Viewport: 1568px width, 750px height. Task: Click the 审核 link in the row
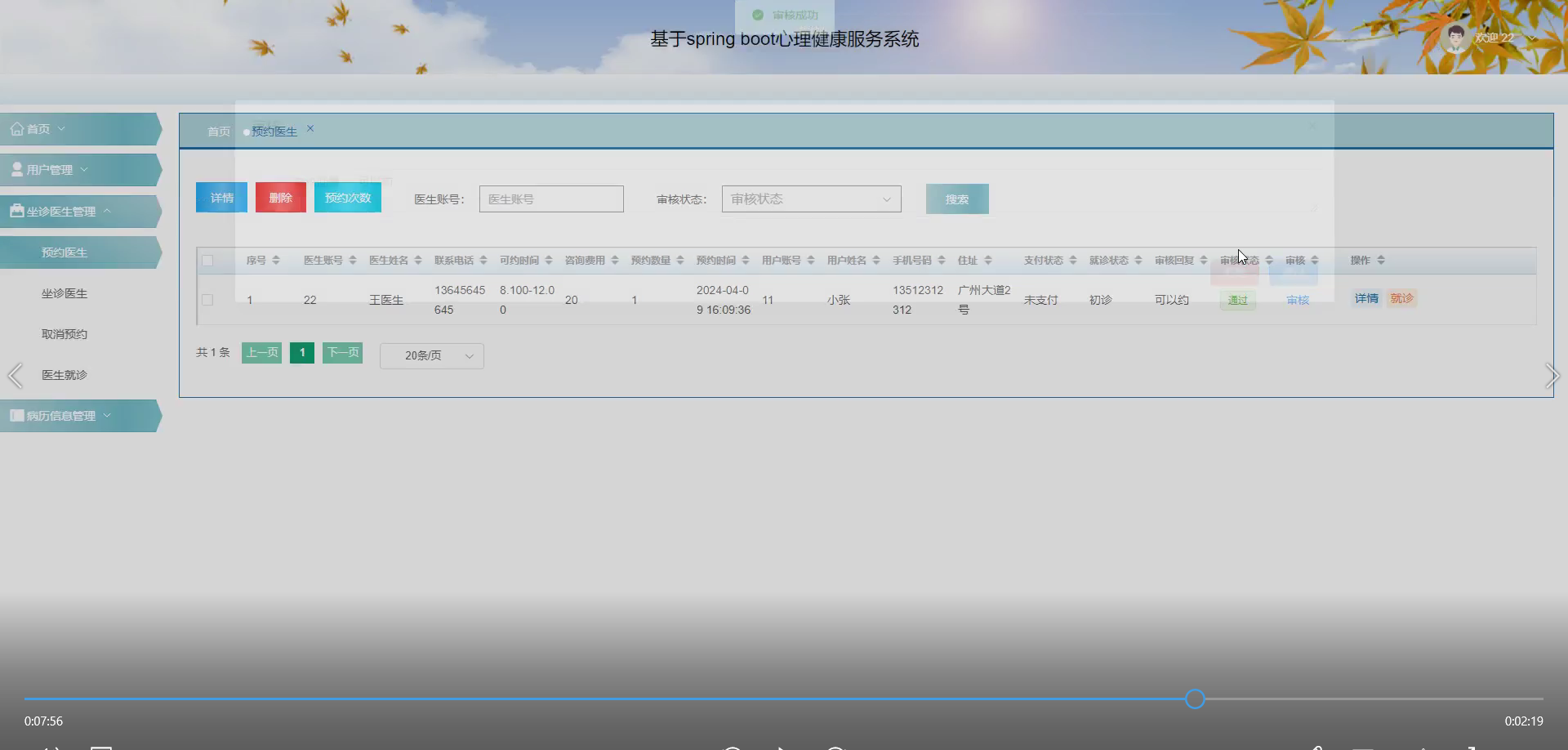[1298, 301]
